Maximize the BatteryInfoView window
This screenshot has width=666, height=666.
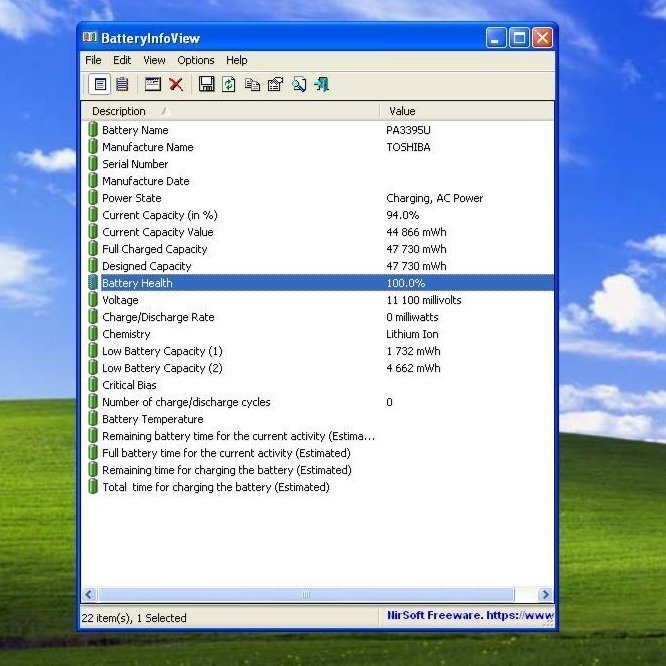coord(519,38)
